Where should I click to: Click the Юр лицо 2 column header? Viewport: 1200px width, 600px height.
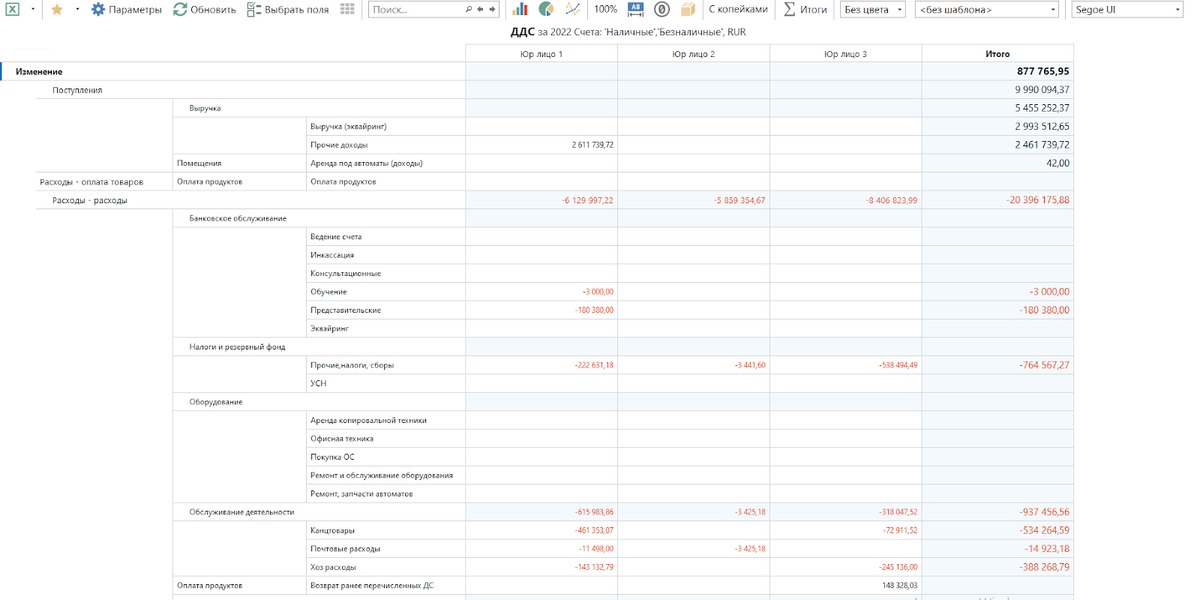(x=693, y=54)
